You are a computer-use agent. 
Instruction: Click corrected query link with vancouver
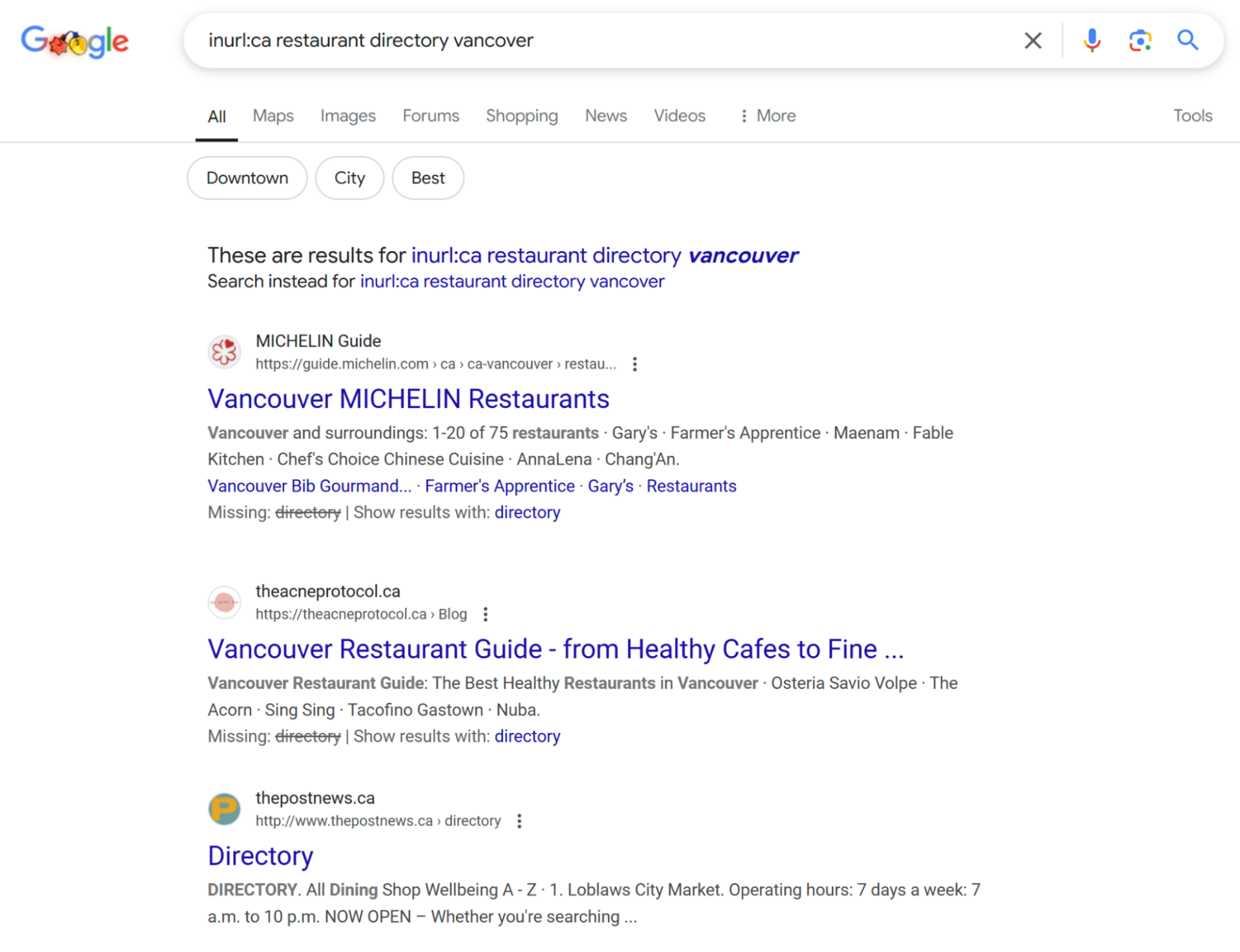pos(604,256)
